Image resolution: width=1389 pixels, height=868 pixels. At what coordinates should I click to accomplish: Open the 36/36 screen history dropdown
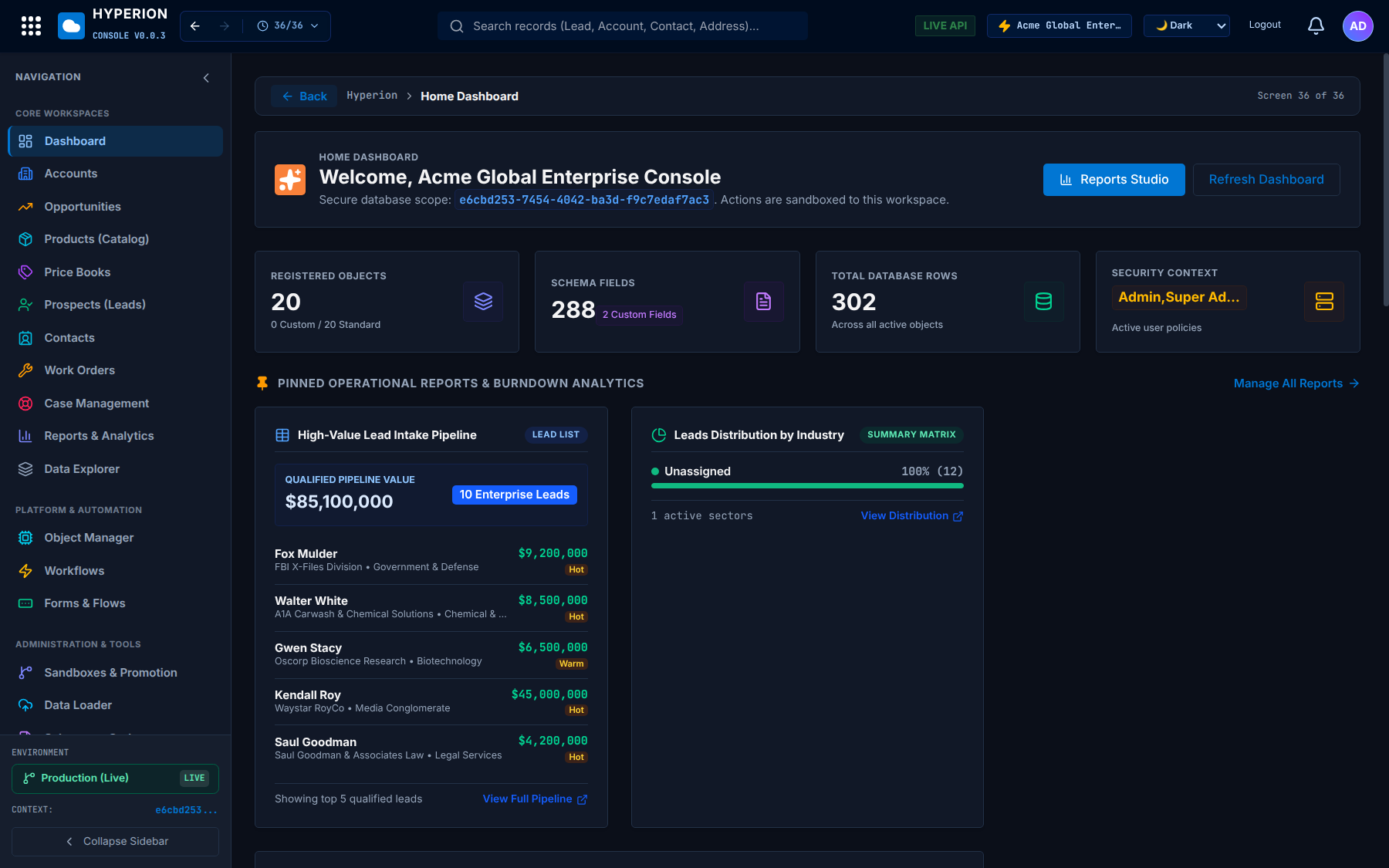288,26
